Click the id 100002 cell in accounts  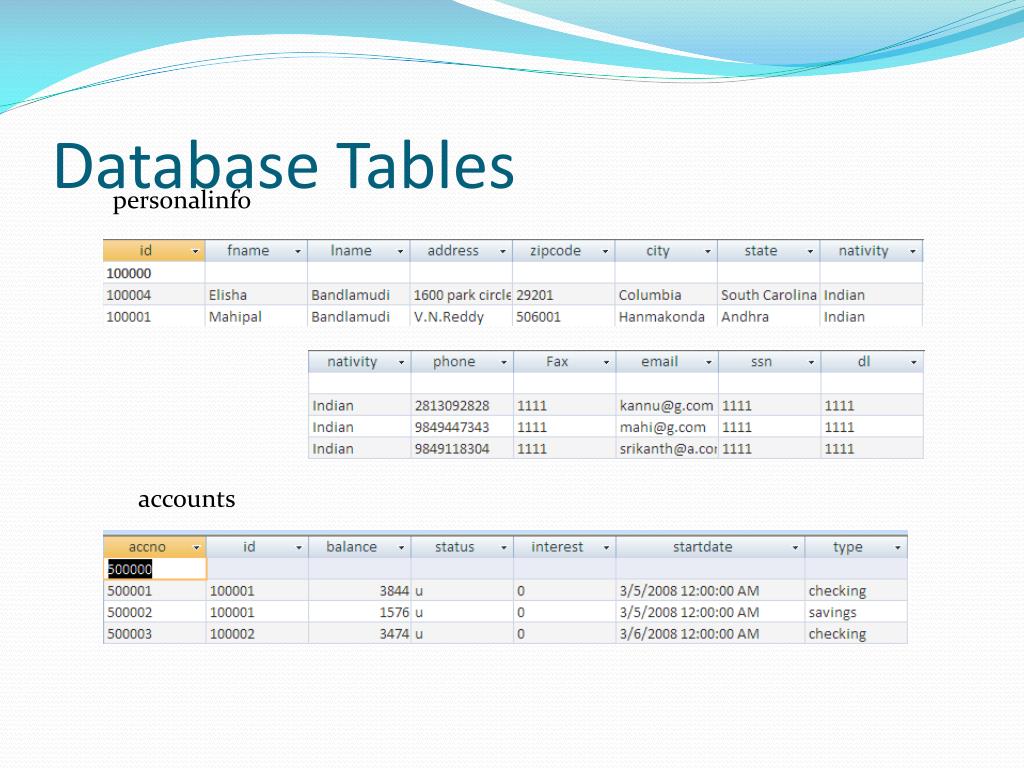click(x=257, y=633)
